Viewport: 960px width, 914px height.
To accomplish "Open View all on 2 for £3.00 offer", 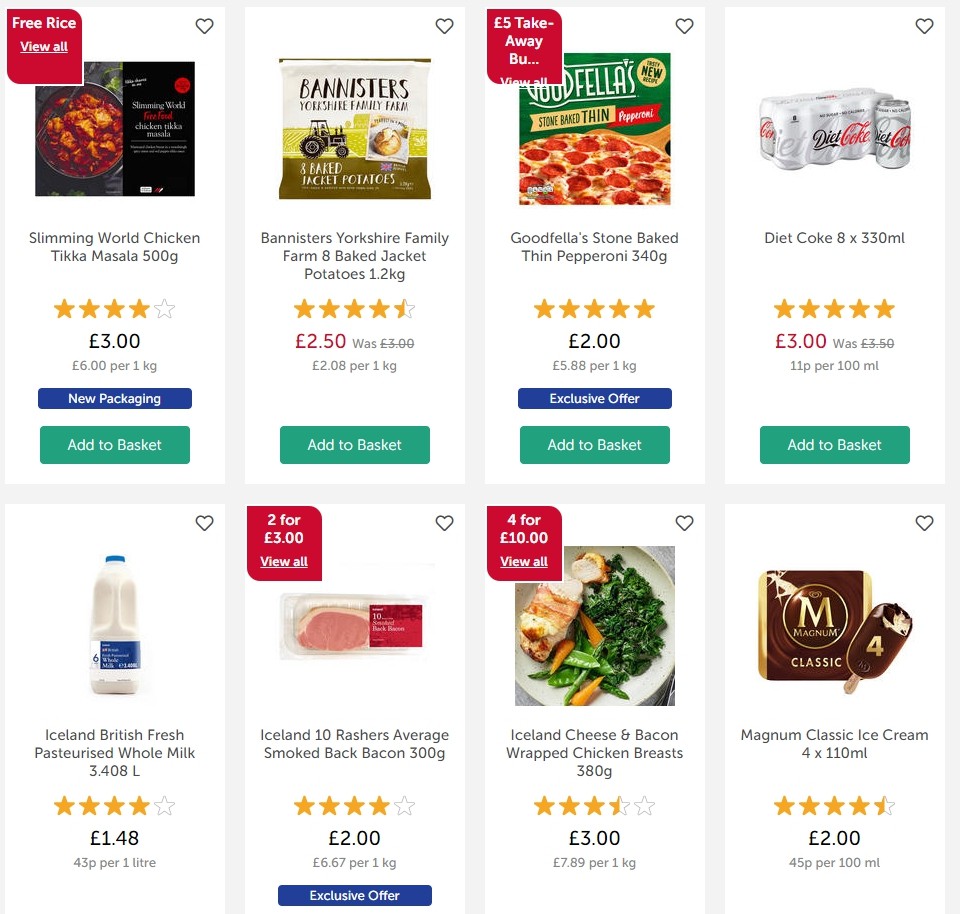I will [284, 562].
